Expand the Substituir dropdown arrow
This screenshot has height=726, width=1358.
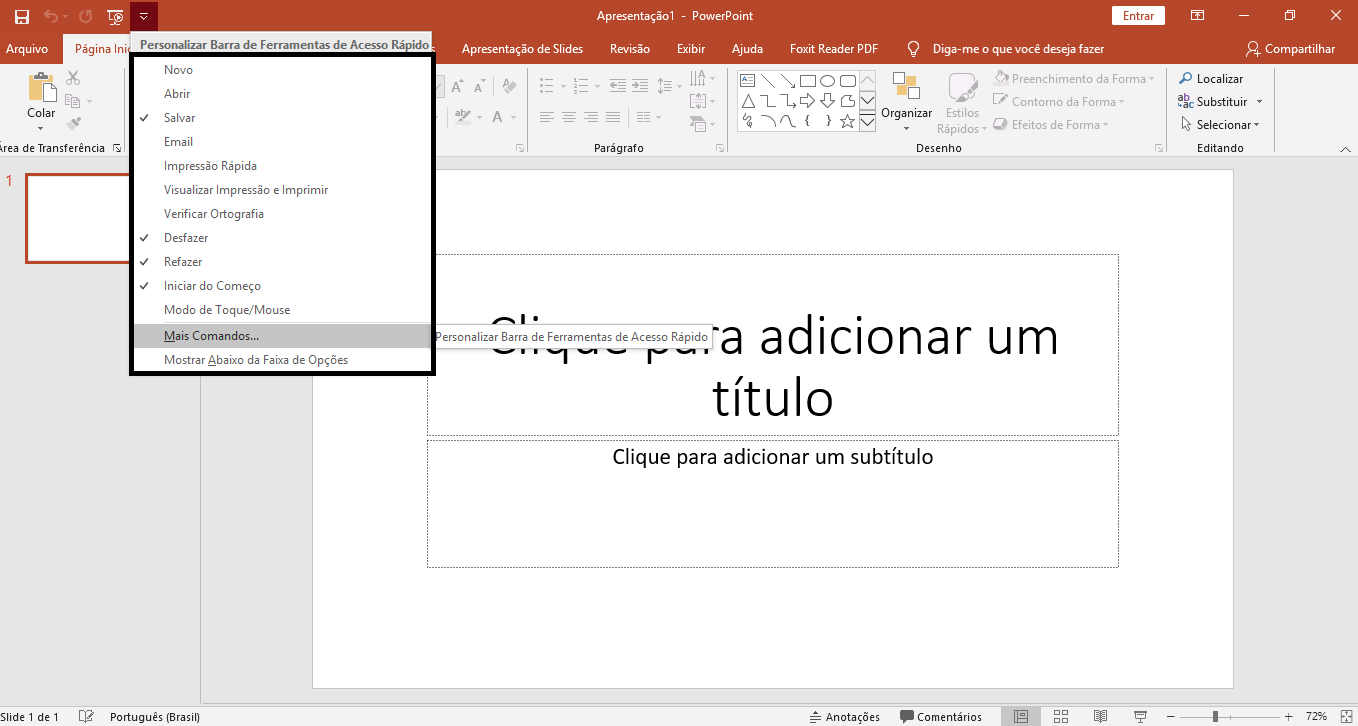(x=1259, y=102)
